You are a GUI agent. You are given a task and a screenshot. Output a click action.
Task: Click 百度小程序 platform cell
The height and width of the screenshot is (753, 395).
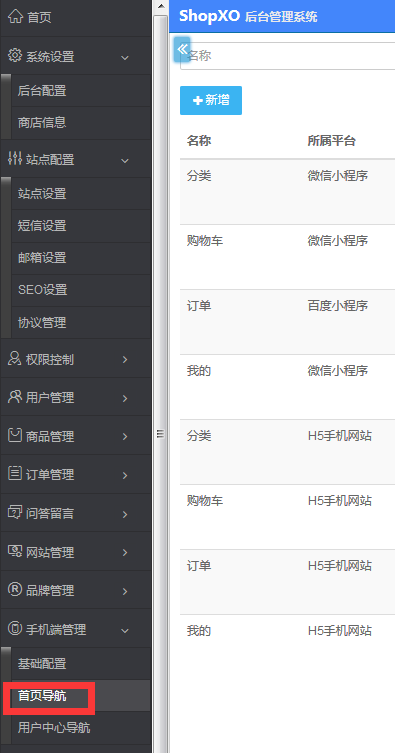pyautogui.click(x=338, y=305)
